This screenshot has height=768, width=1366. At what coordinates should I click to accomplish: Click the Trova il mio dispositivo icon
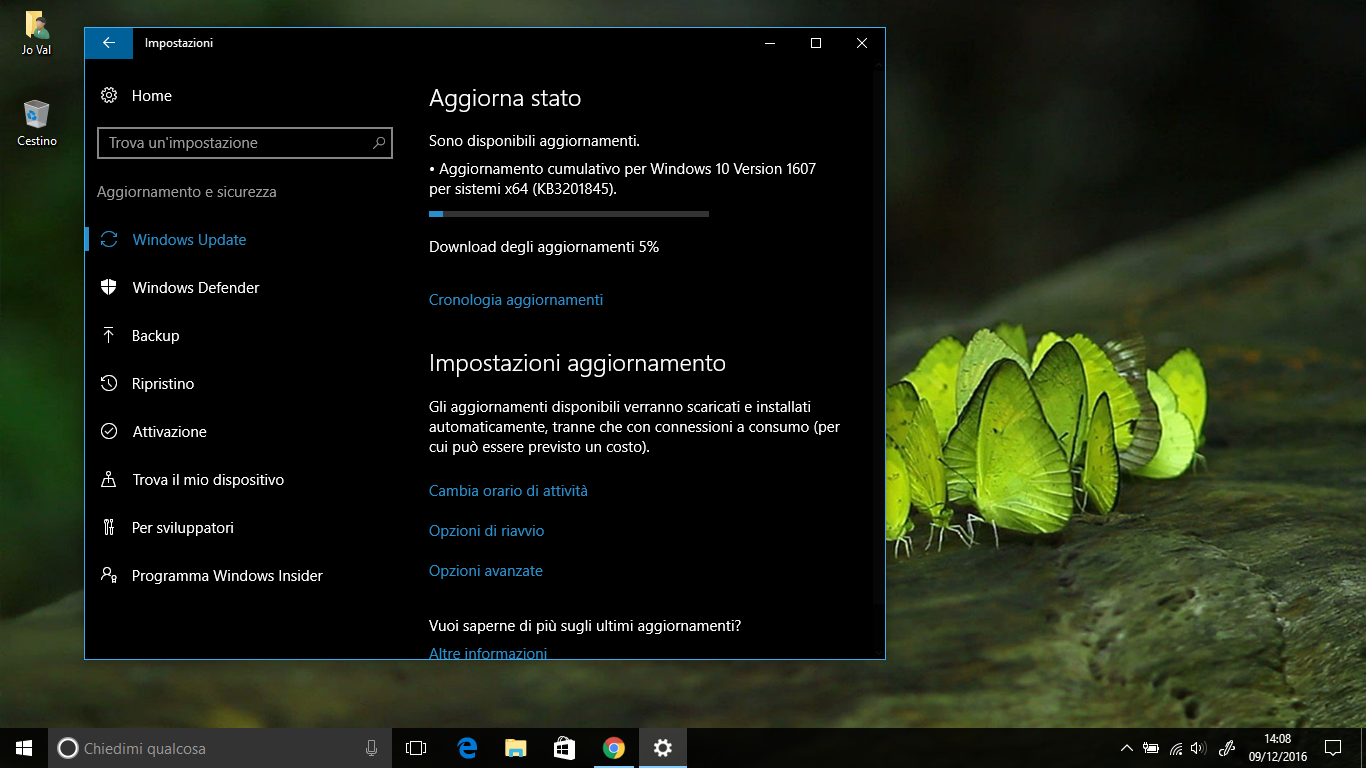tap(109, 480)
